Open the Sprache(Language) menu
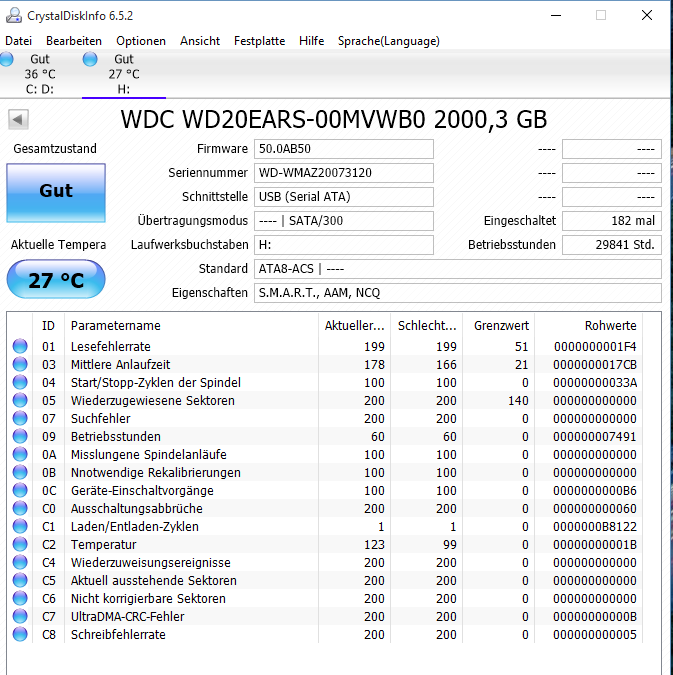 click(388, 41)
